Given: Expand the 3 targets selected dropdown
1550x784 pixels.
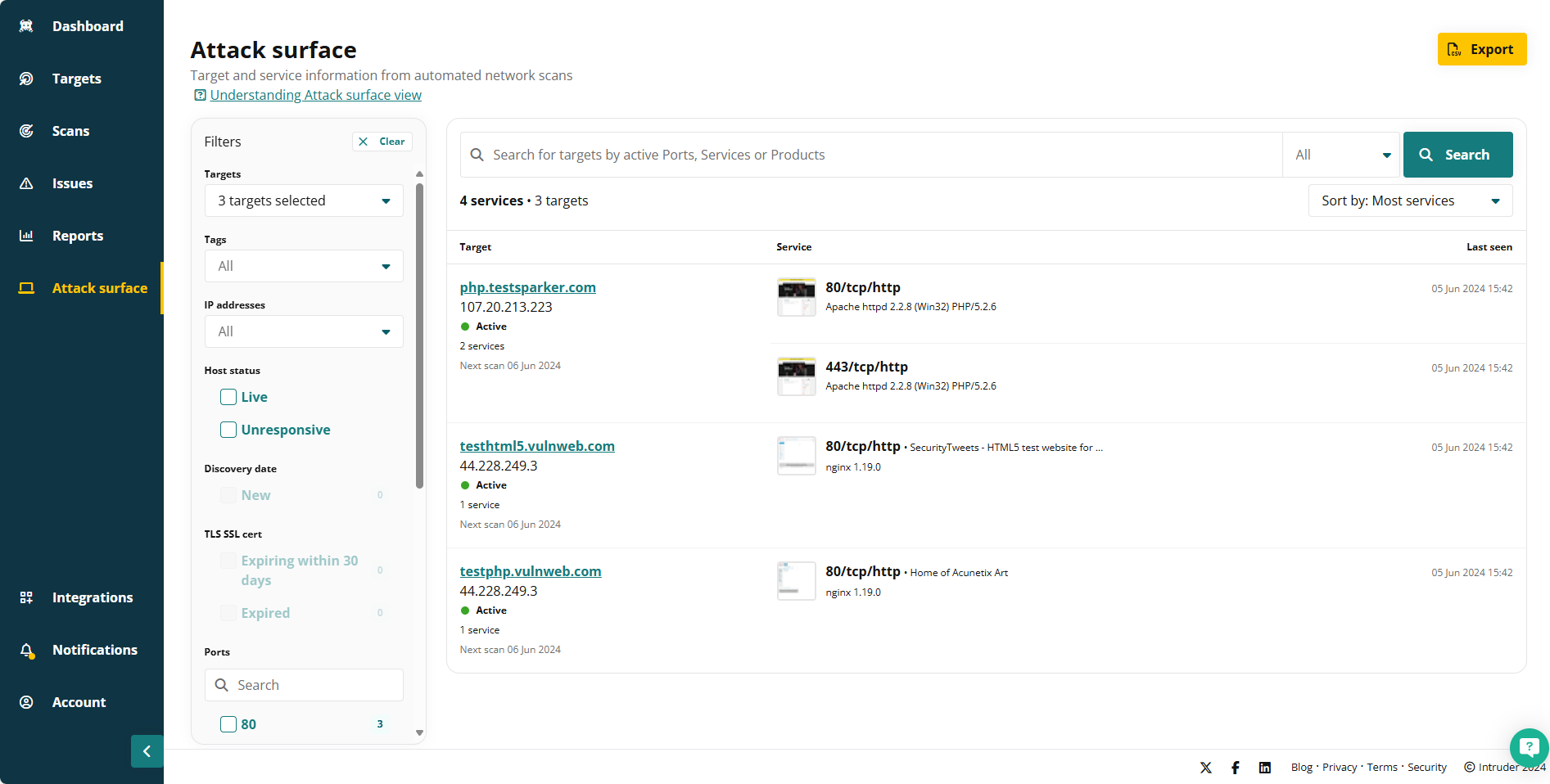Looking at the screenshot, I should point(304,201).
